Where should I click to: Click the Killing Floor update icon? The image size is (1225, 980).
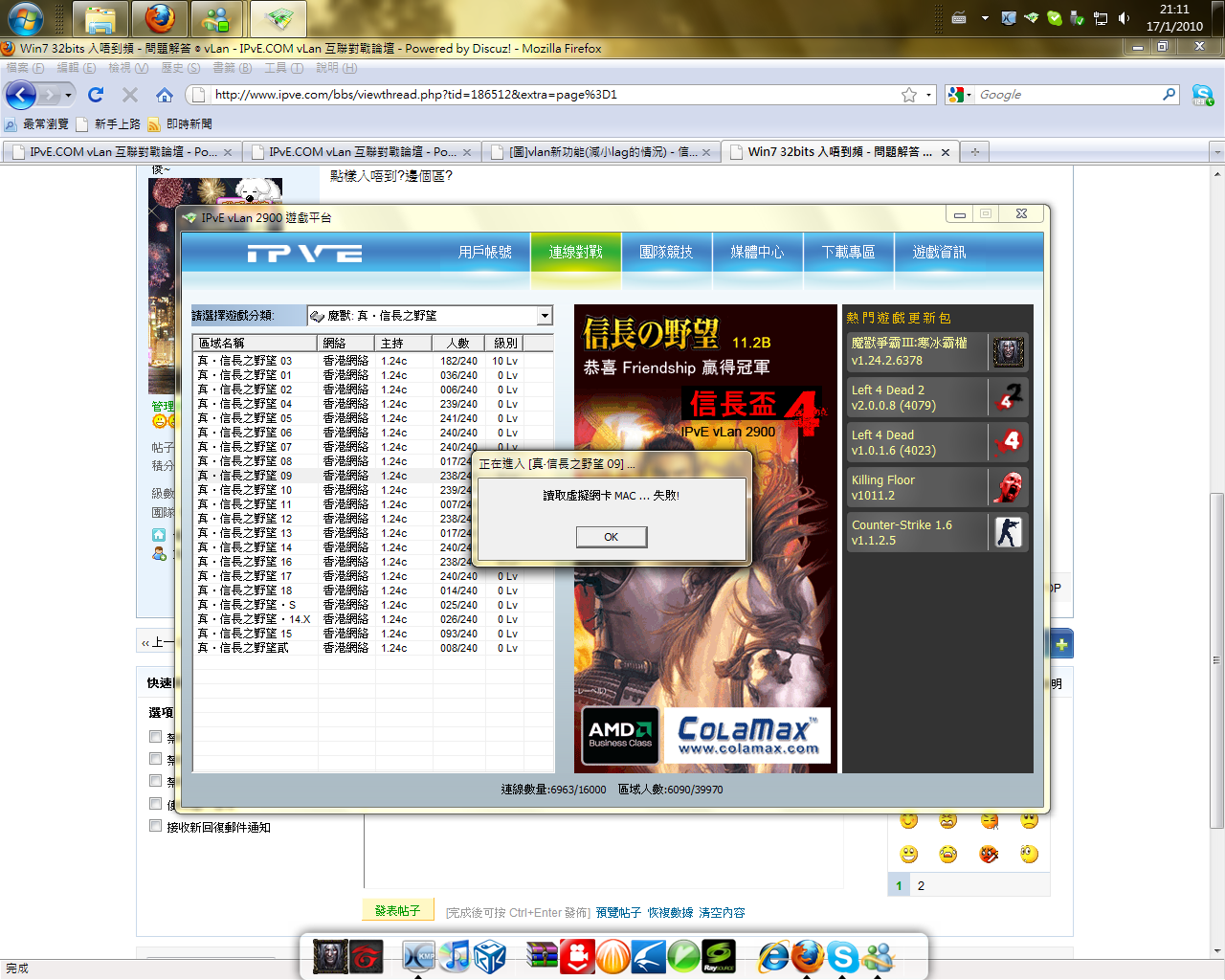point(1008,487)
